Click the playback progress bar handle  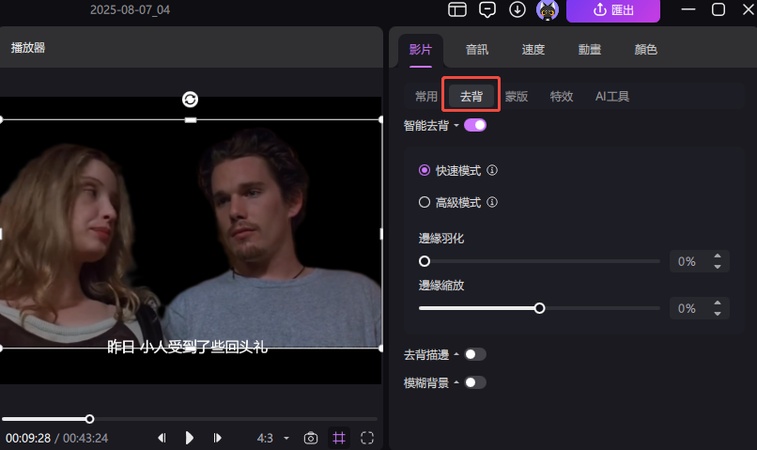pyautogui.click(x=89, y=419)
